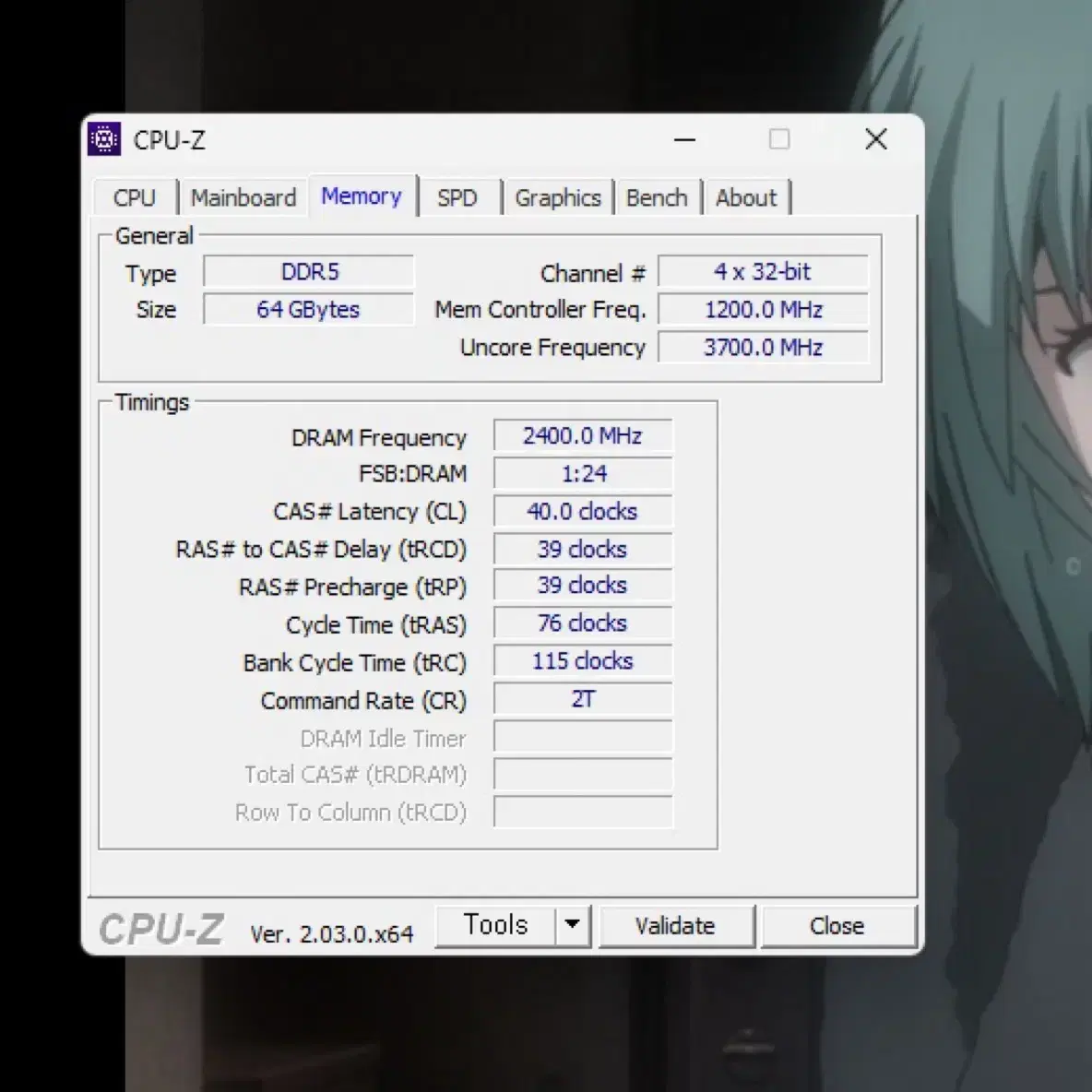1092x1092 pixels.
Task: Click the empty Row To Column field
Action: click(583, 812)
